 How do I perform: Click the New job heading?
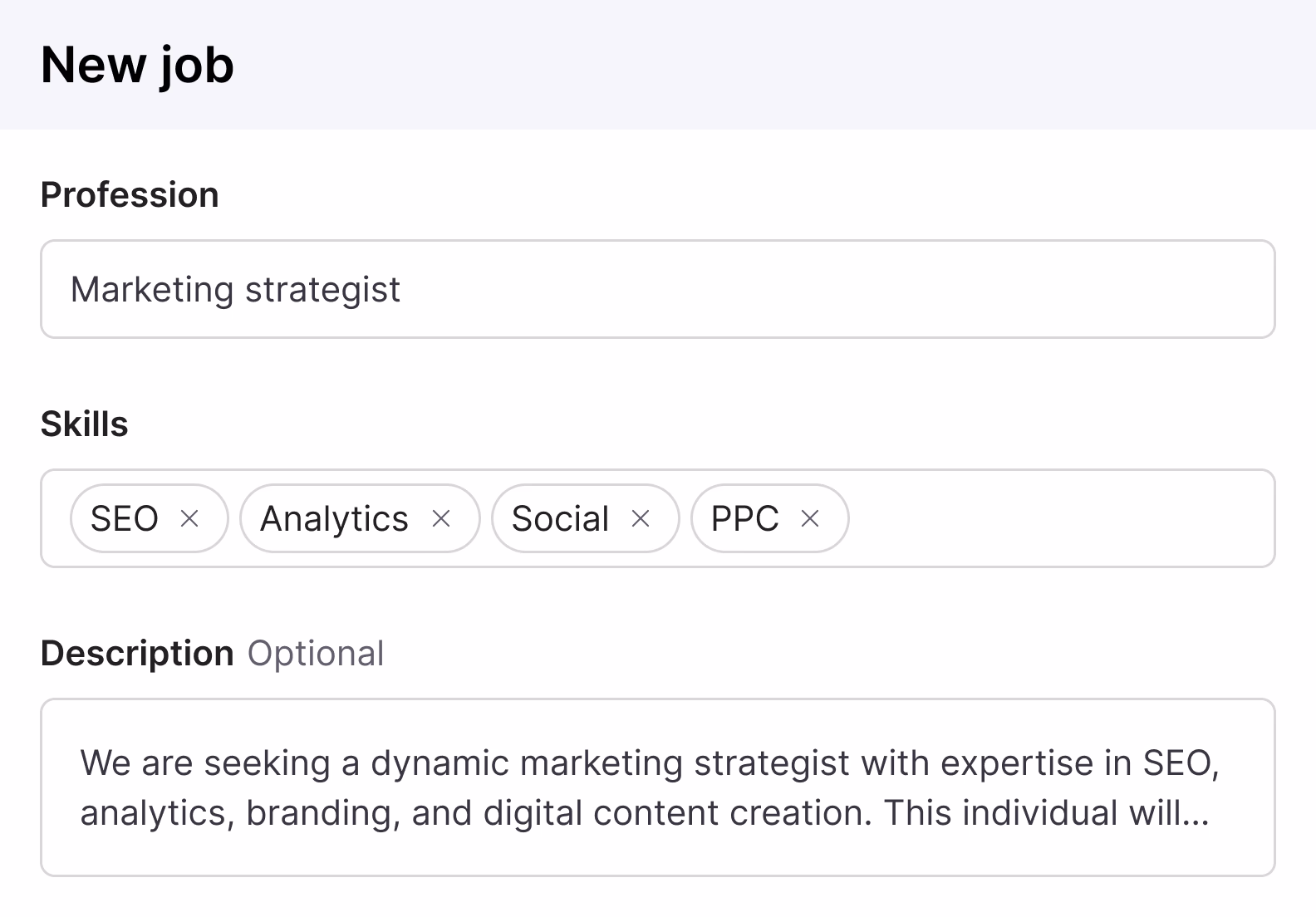pos(137,65)
